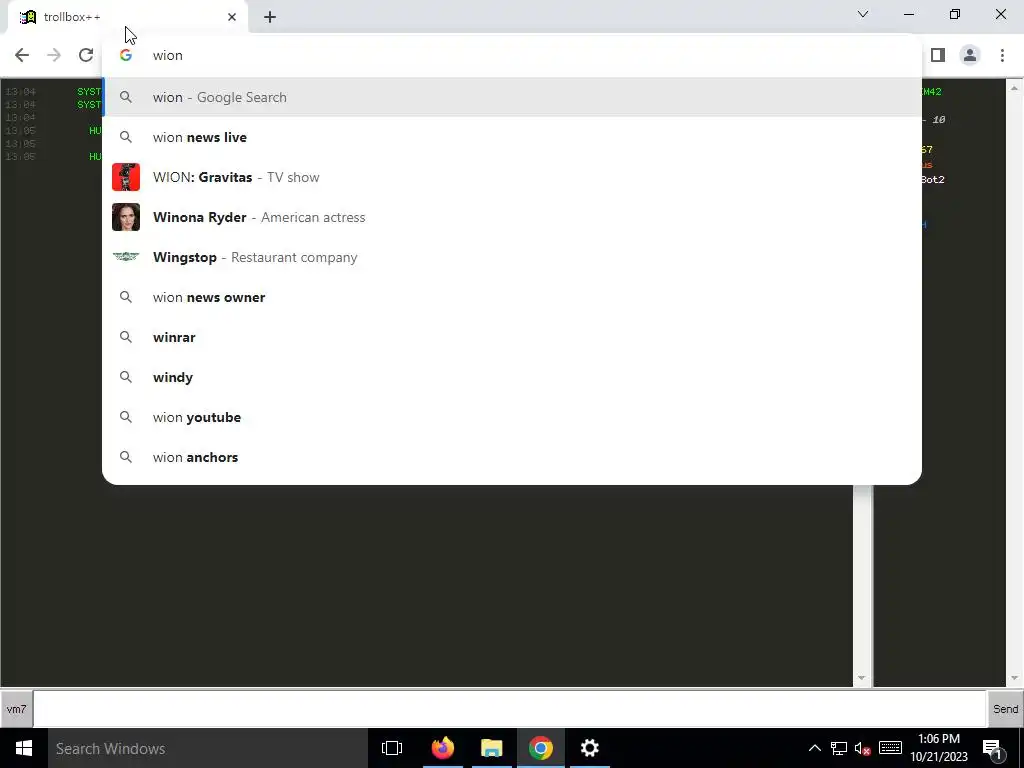The image size is (1024, 768).
Task: Click the page scrollbar up arrow
Action: 1014,88
